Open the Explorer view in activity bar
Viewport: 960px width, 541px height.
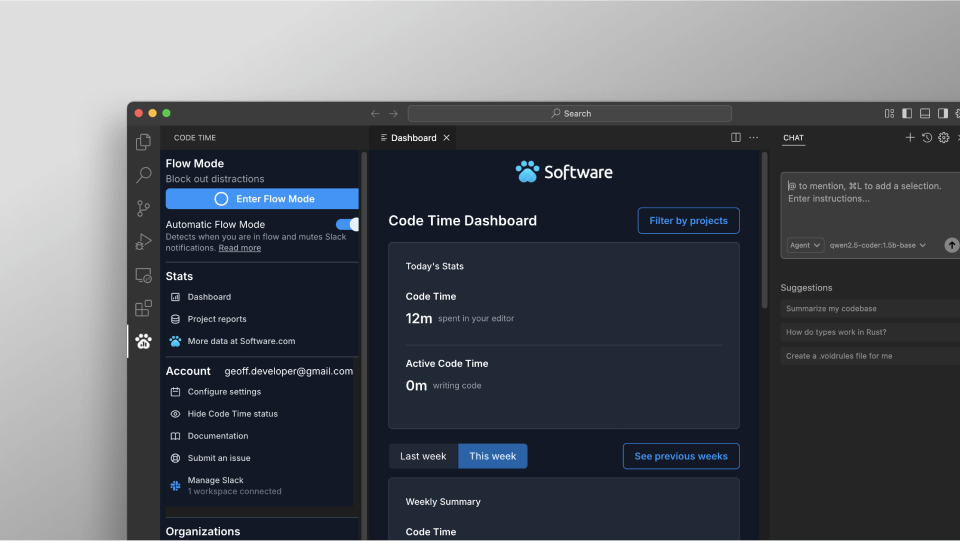(x=143, y=142)
